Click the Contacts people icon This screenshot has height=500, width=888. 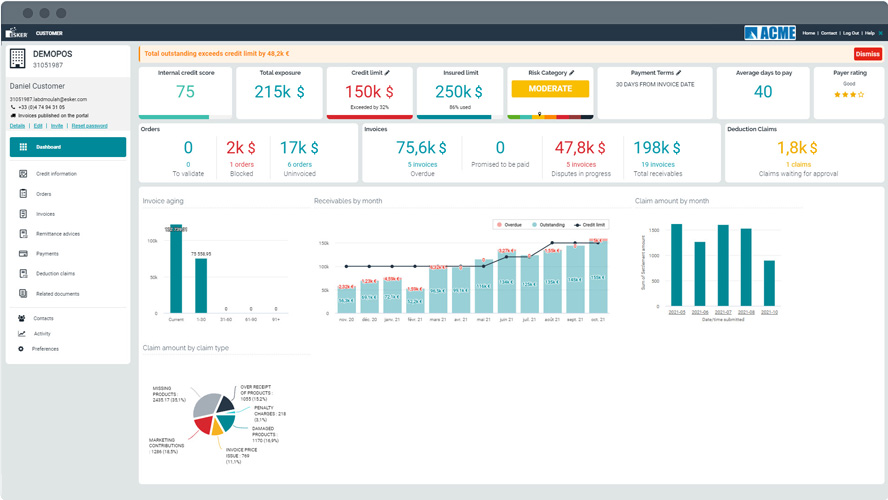[21, 318]
